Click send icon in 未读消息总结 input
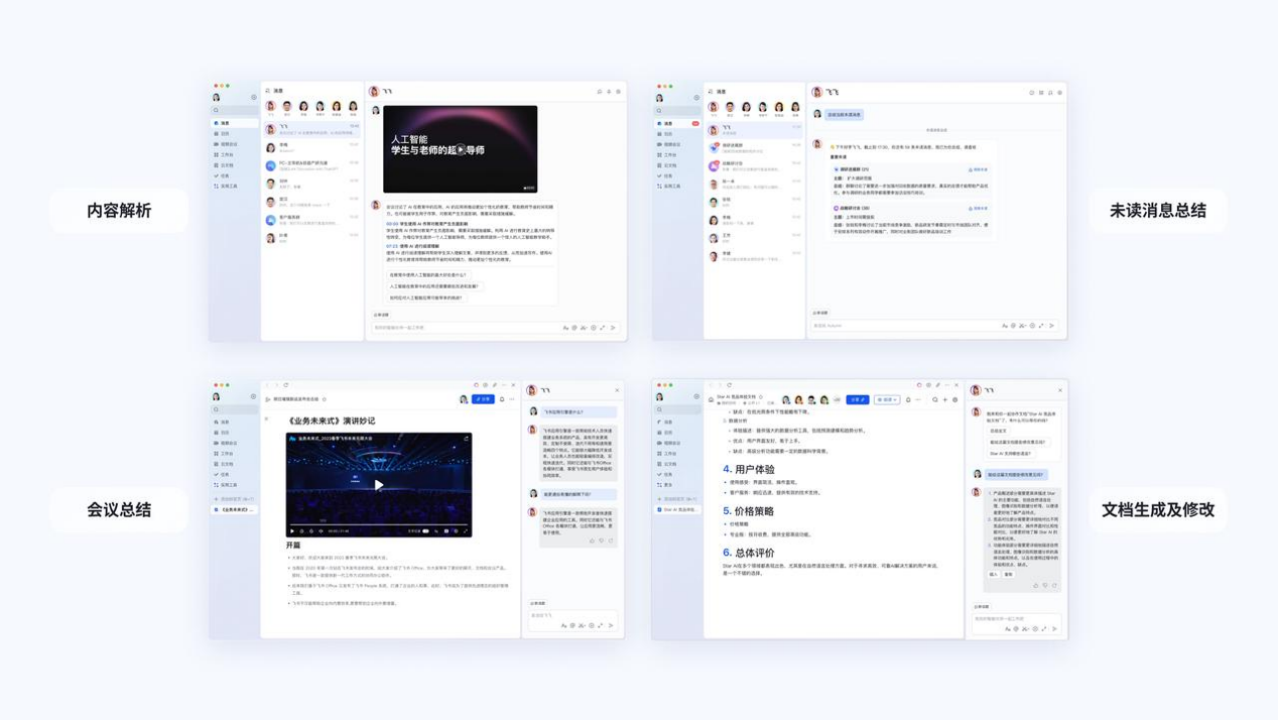The height and width of the screenshot is (720, 1278). [1051, 326]
